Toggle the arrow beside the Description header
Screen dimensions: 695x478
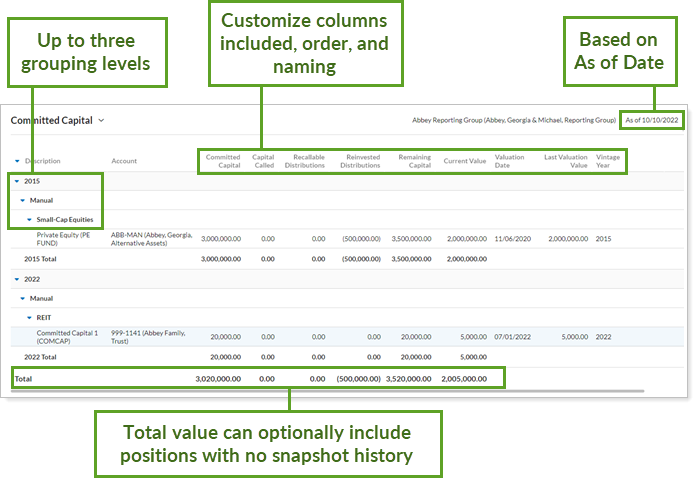[x=17, y=161]
